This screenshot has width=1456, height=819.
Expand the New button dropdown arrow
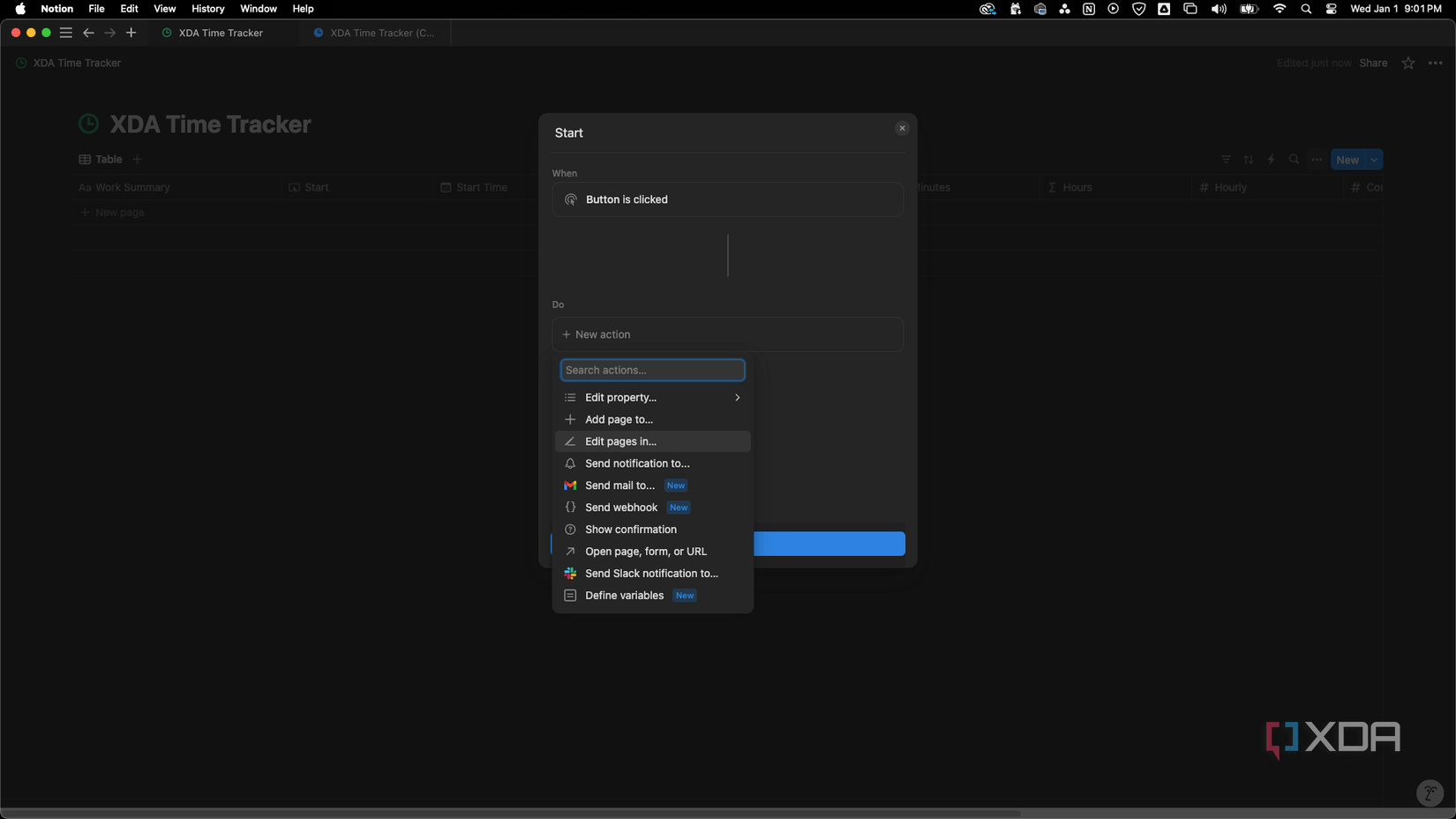click(x=1374, y=160)
